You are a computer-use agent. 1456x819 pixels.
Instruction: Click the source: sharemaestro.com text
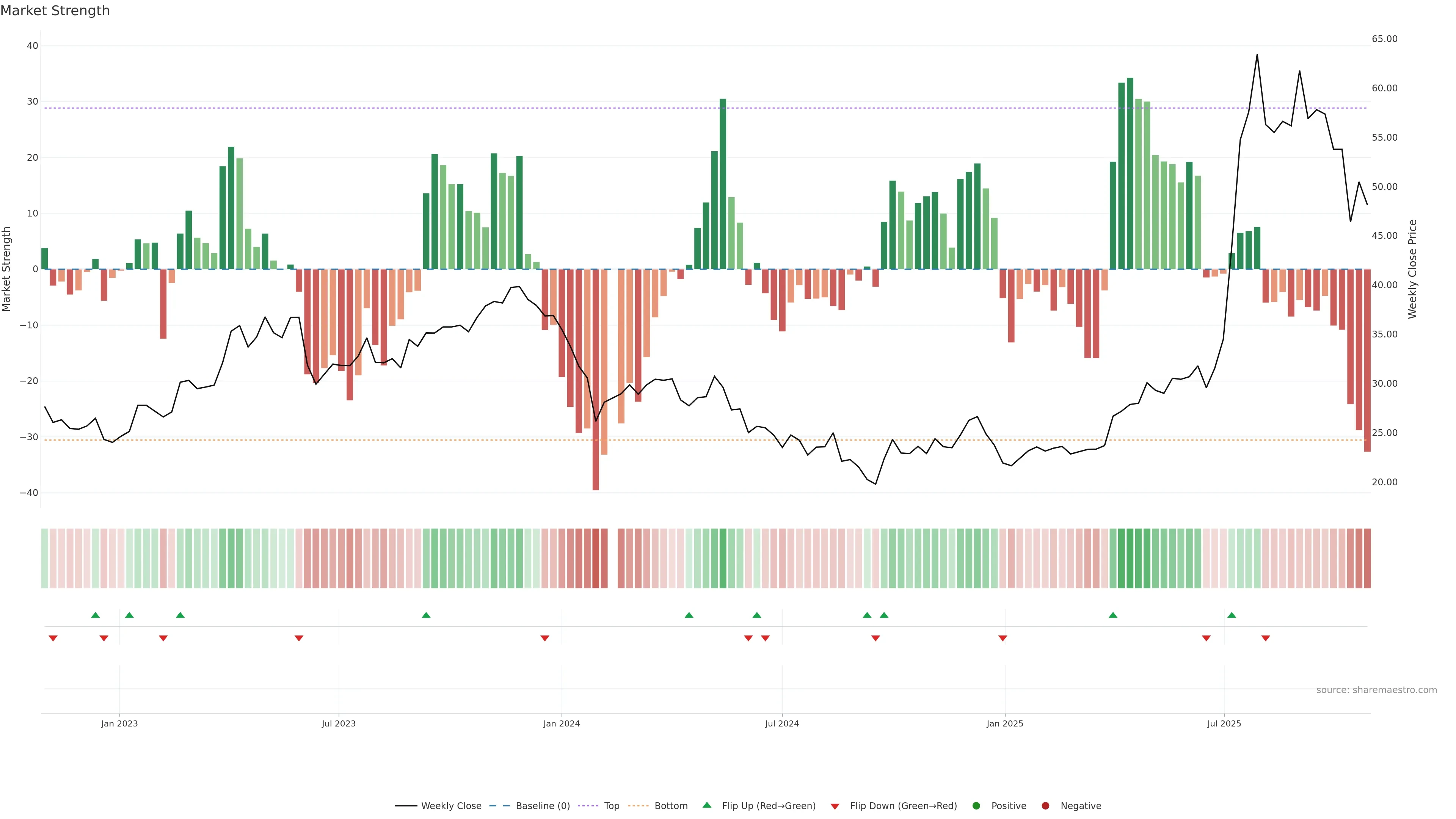click(1376, 690)
